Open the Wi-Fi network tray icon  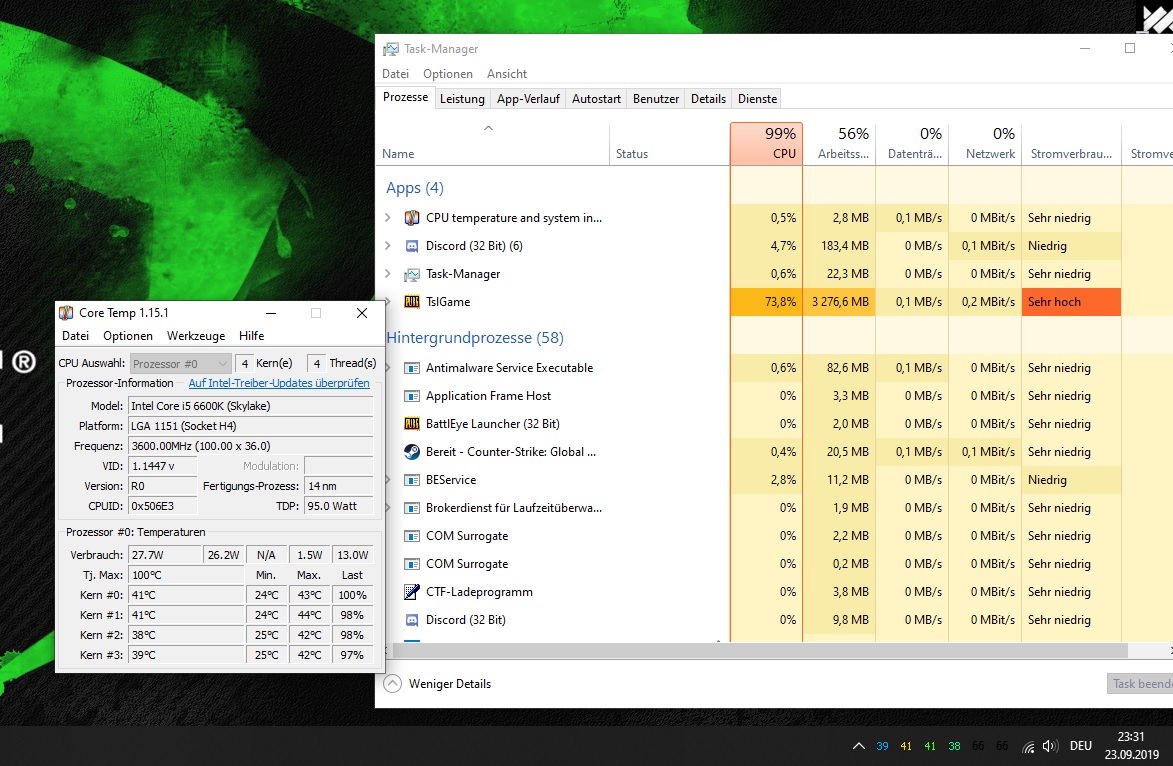1029,746
